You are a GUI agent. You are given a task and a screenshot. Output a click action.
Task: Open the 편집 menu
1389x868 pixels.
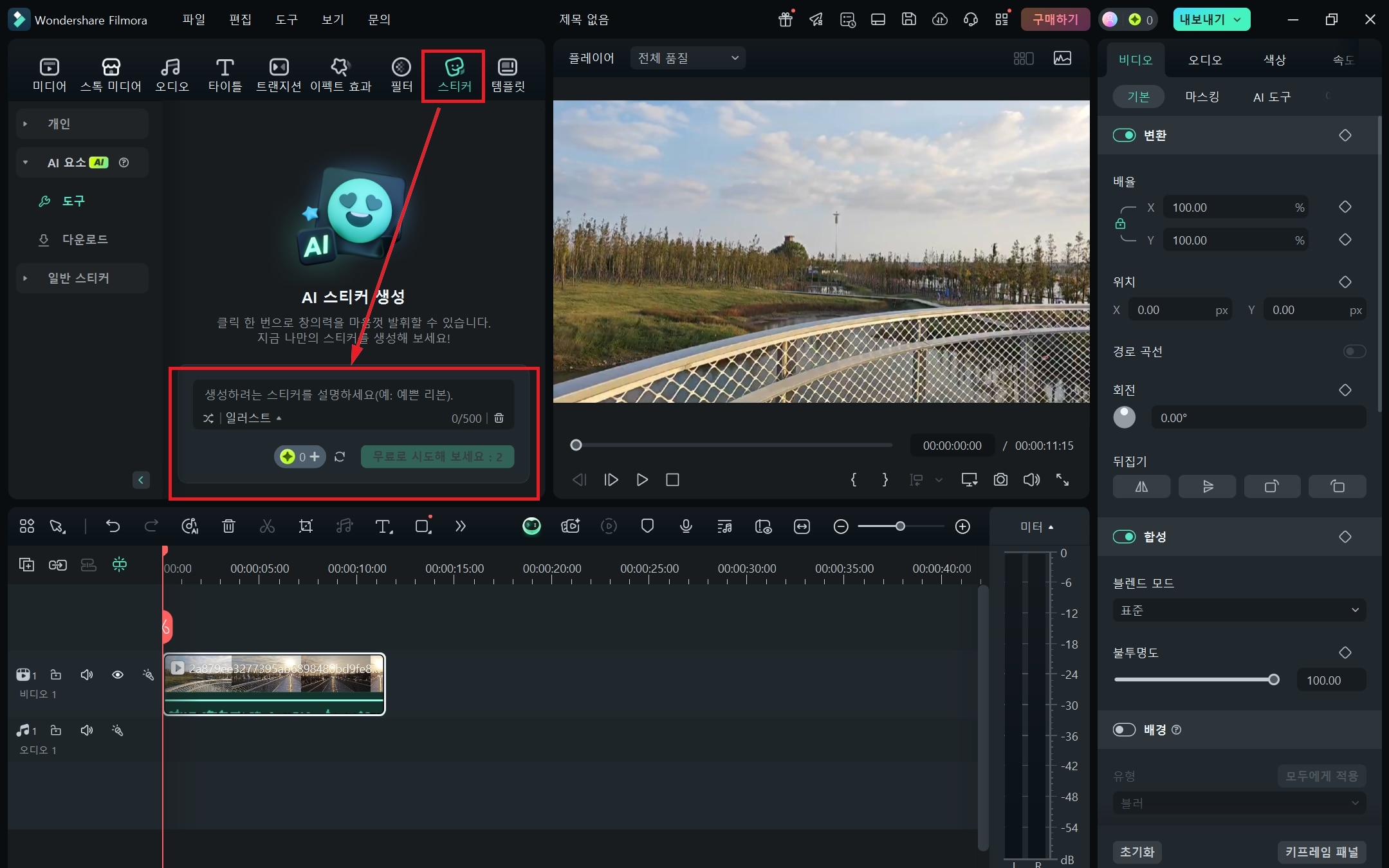pos(240,19)
